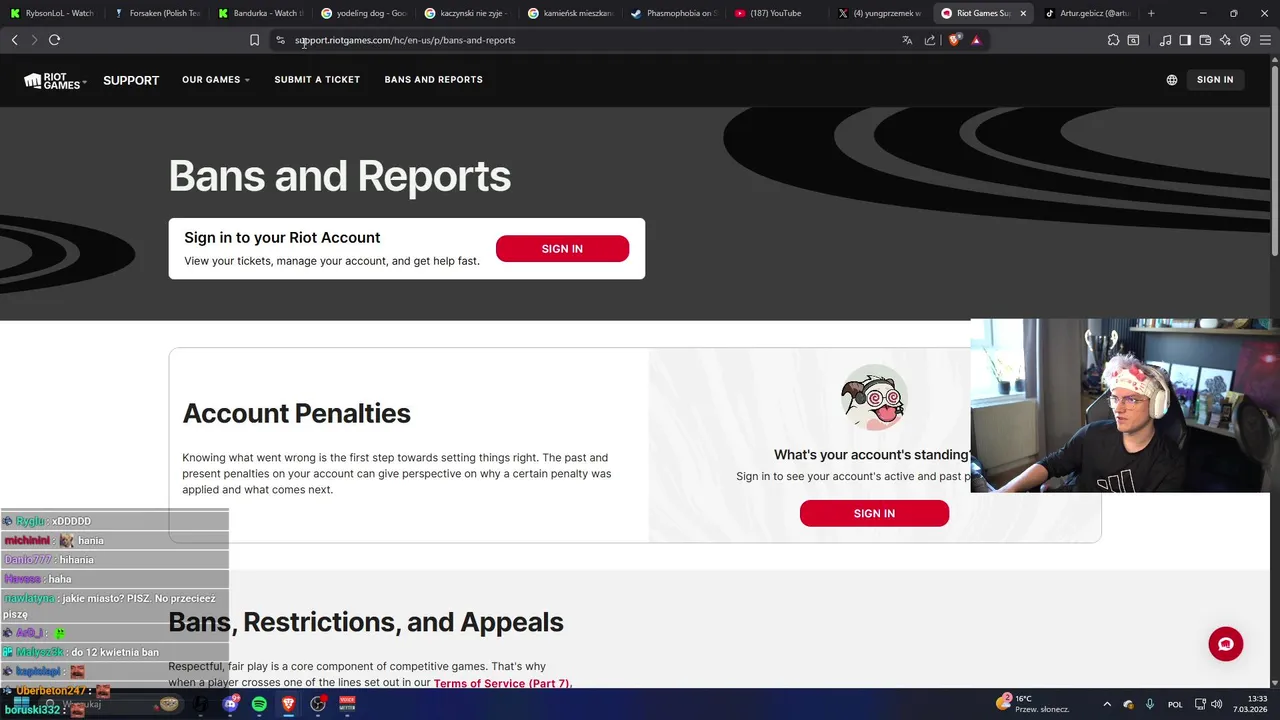Open Discord from the taskbar
The width and height of the screenshot is (1280, 720).
[x=231, y=704]
